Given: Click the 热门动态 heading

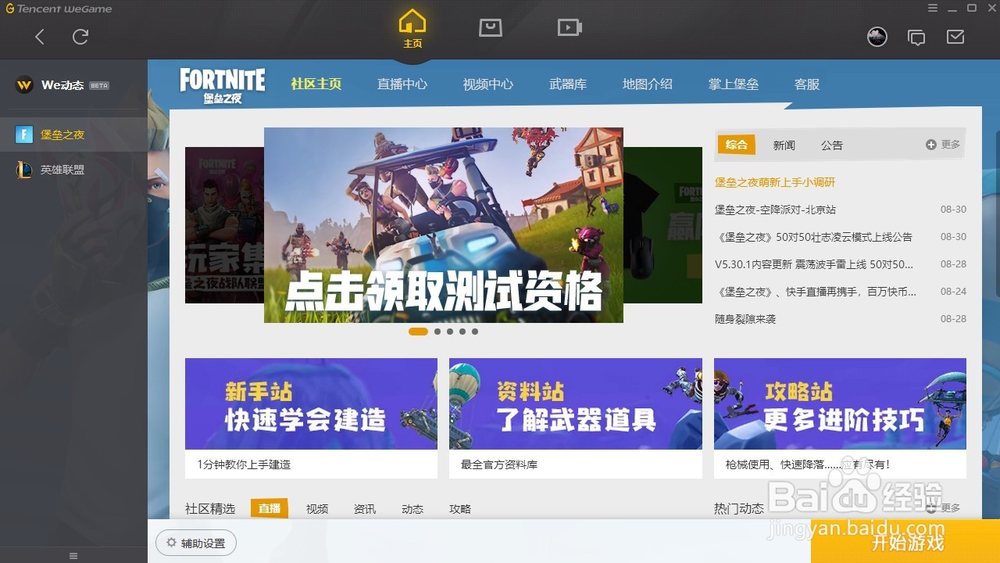Looking at the screenshot, I should [739, 508].
